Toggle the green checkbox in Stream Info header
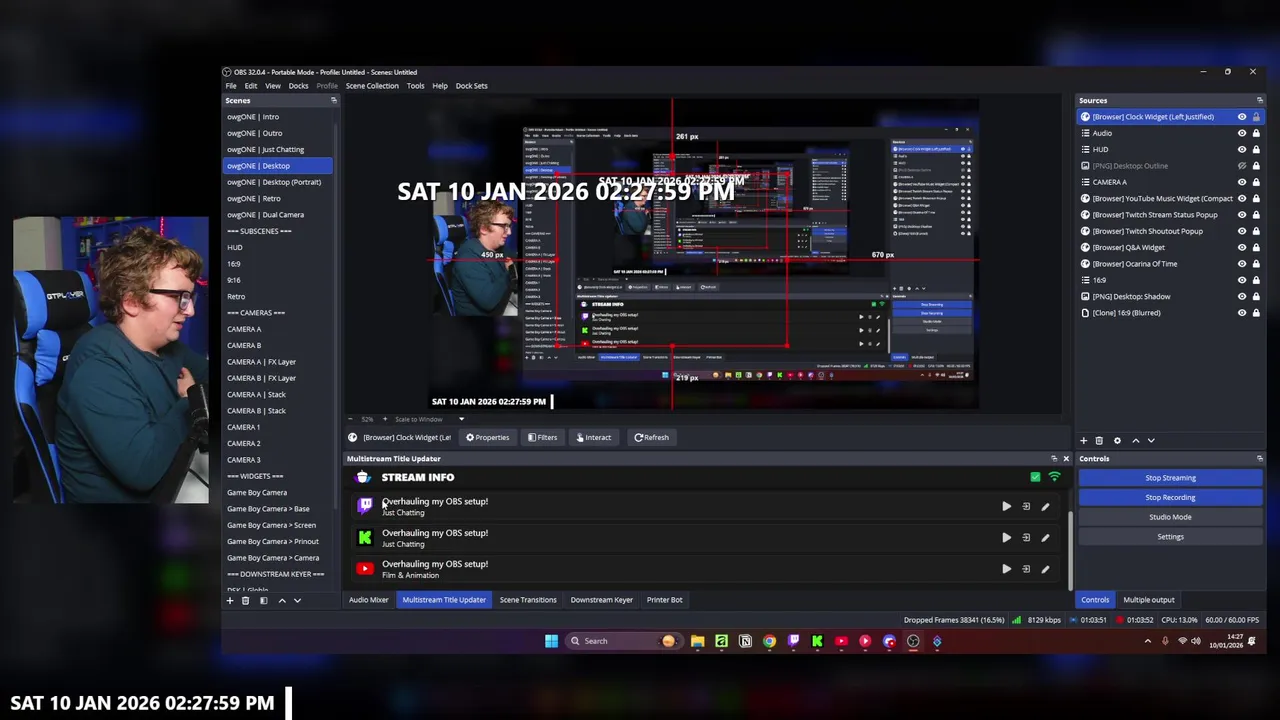The height and width of the screenshot is (720, 1280). tap(1035, 477)
